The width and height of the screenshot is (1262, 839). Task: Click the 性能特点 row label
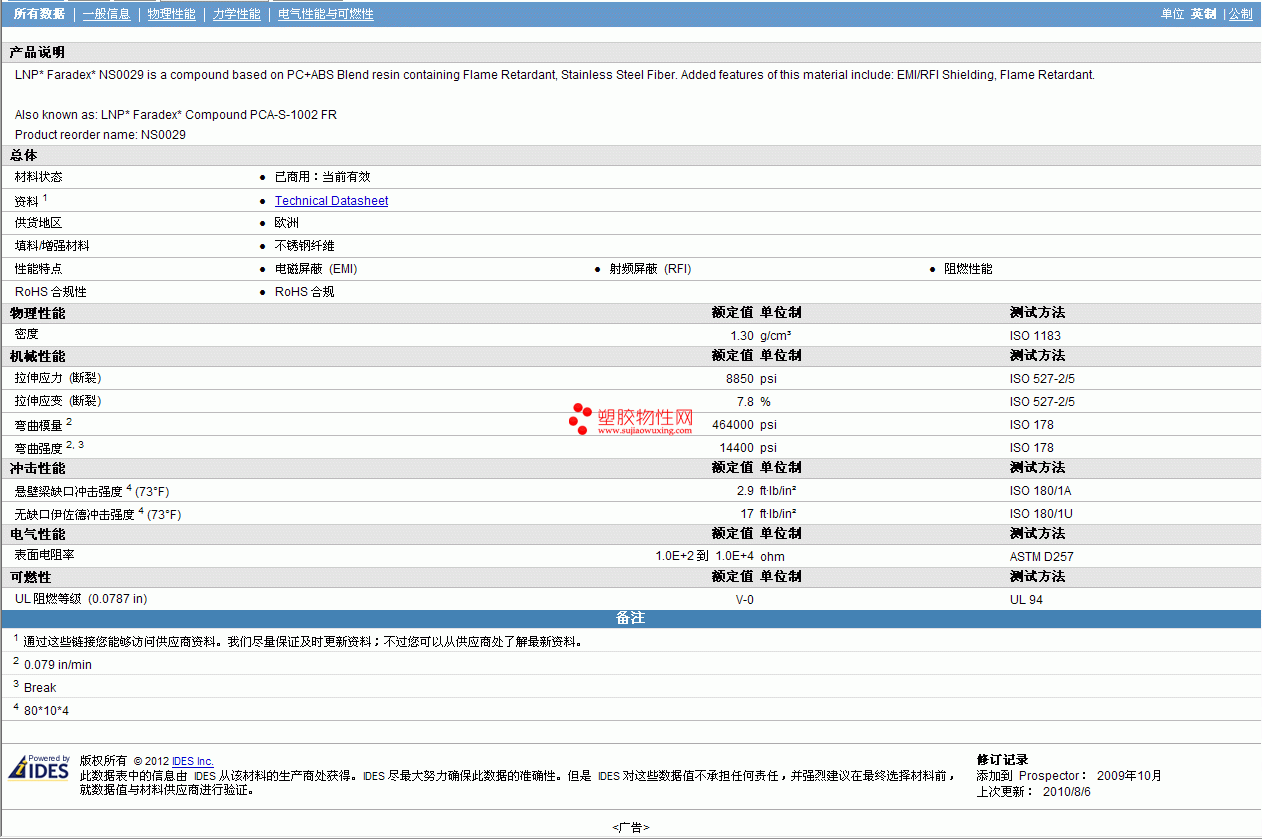click(x=39, y=269)
